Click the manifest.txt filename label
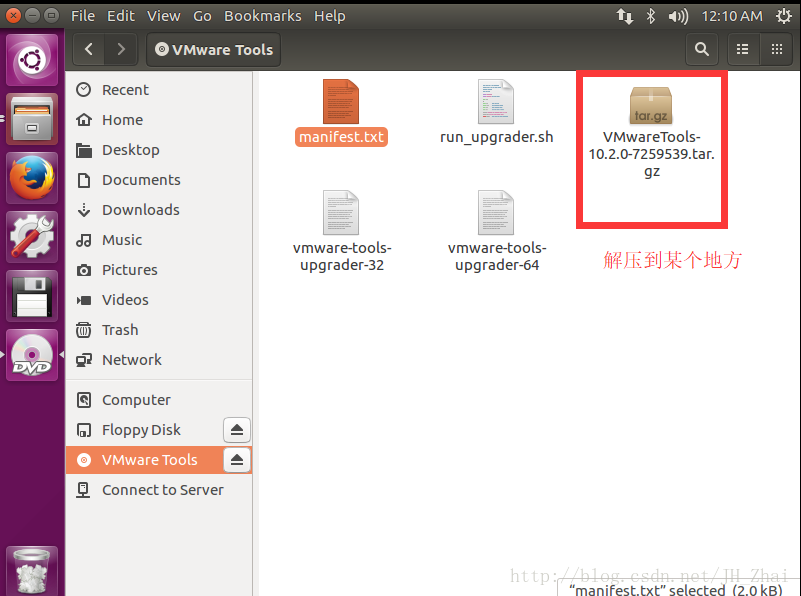This screenshot has height=596, width=801. tap(341, 137)
